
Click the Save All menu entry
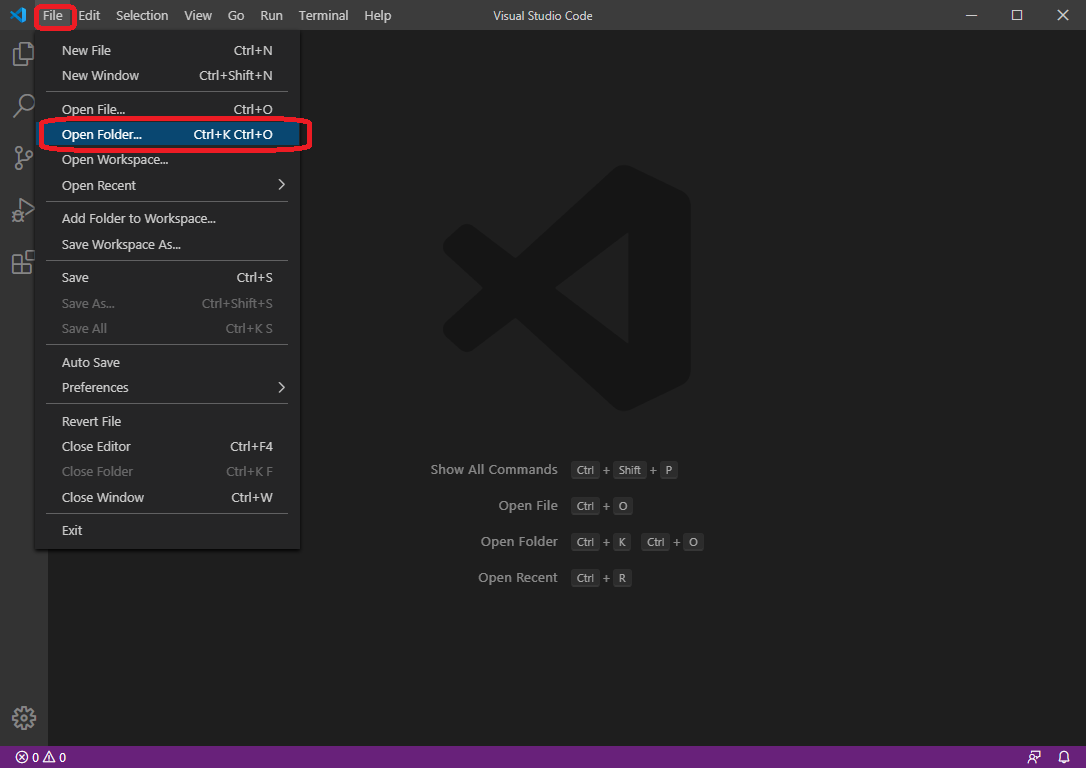[167, 328]
